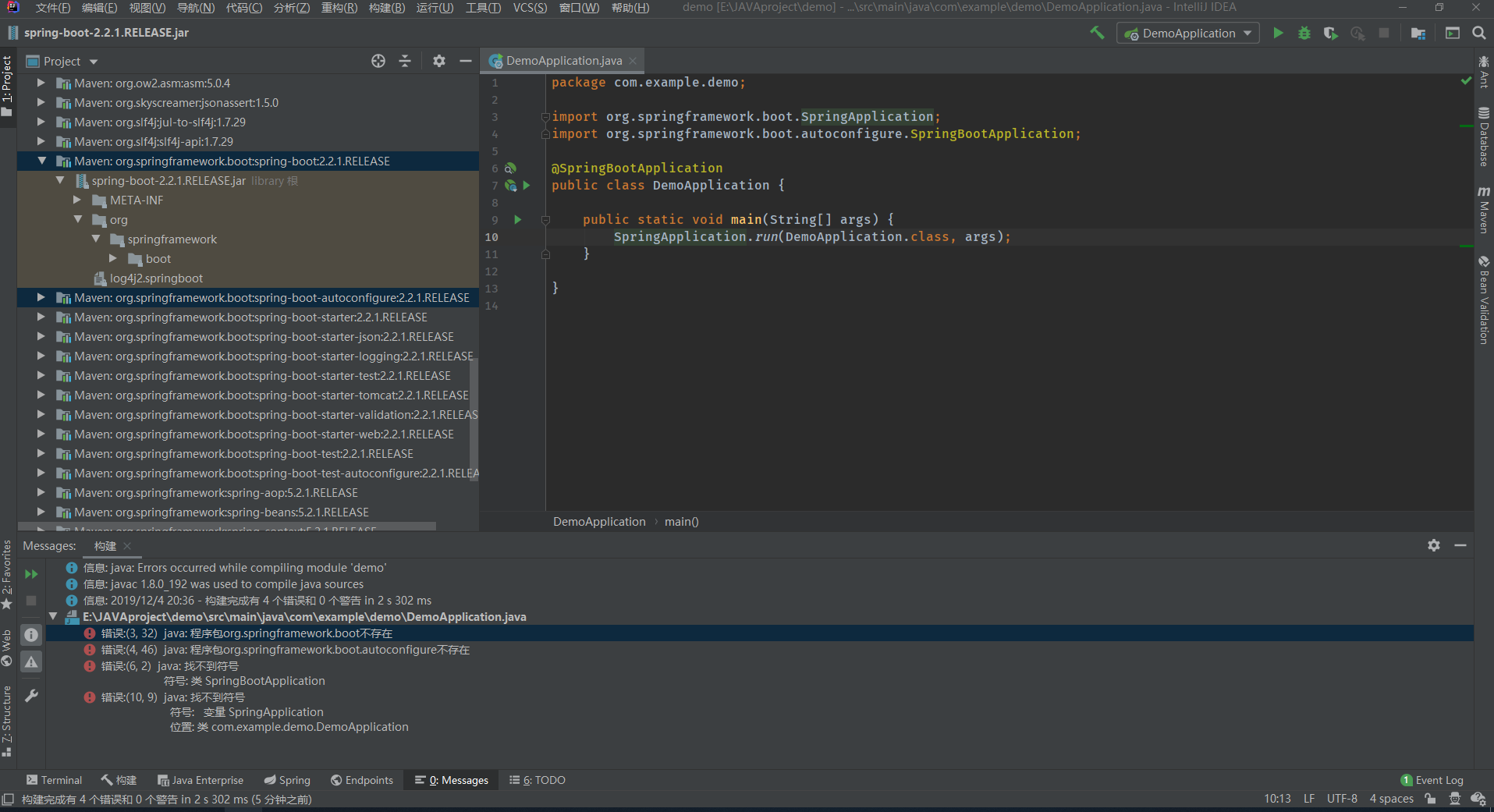Open Project Structure icon in toolbar

pos(1418,33)
